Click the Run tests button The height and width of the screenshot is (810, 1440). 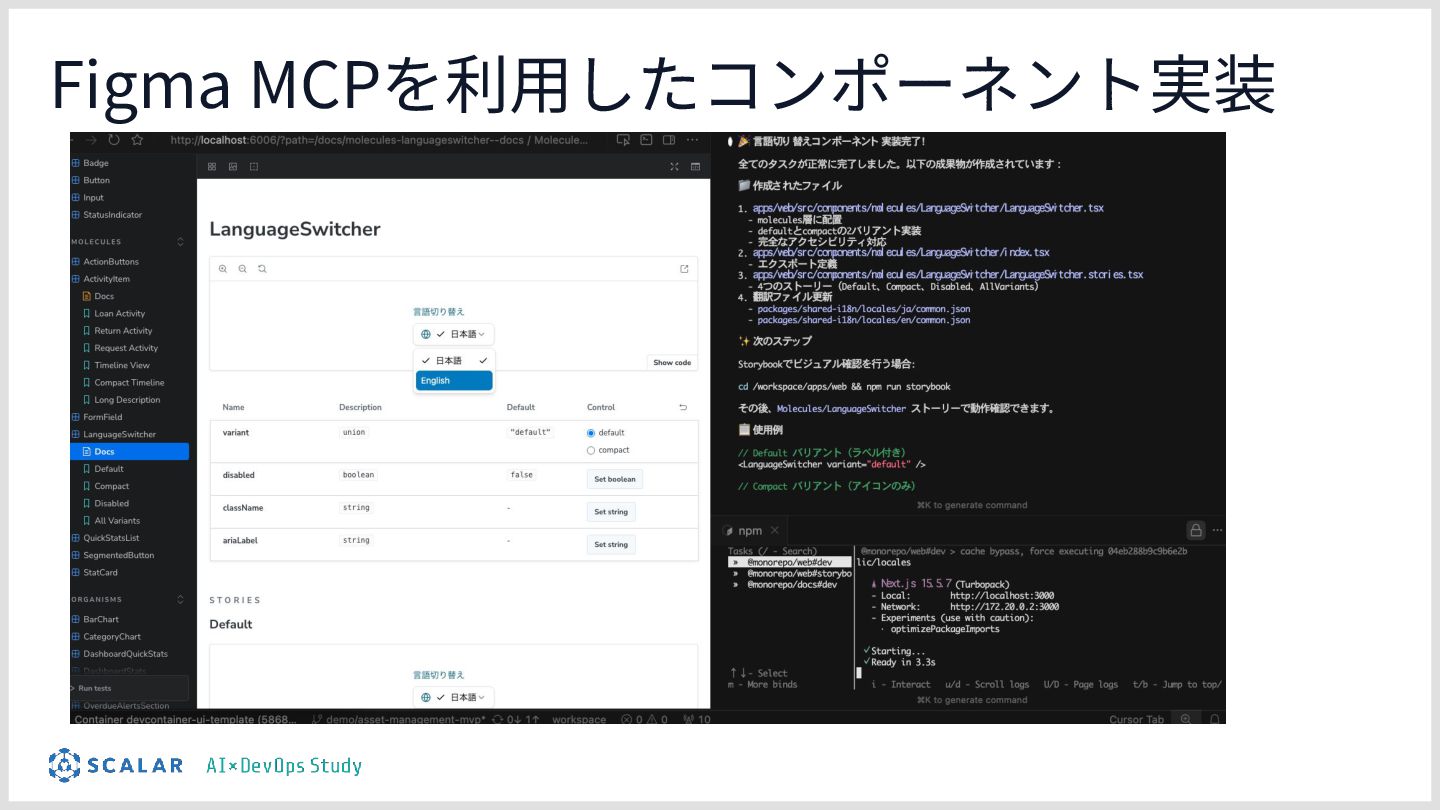tap(129, 688)
